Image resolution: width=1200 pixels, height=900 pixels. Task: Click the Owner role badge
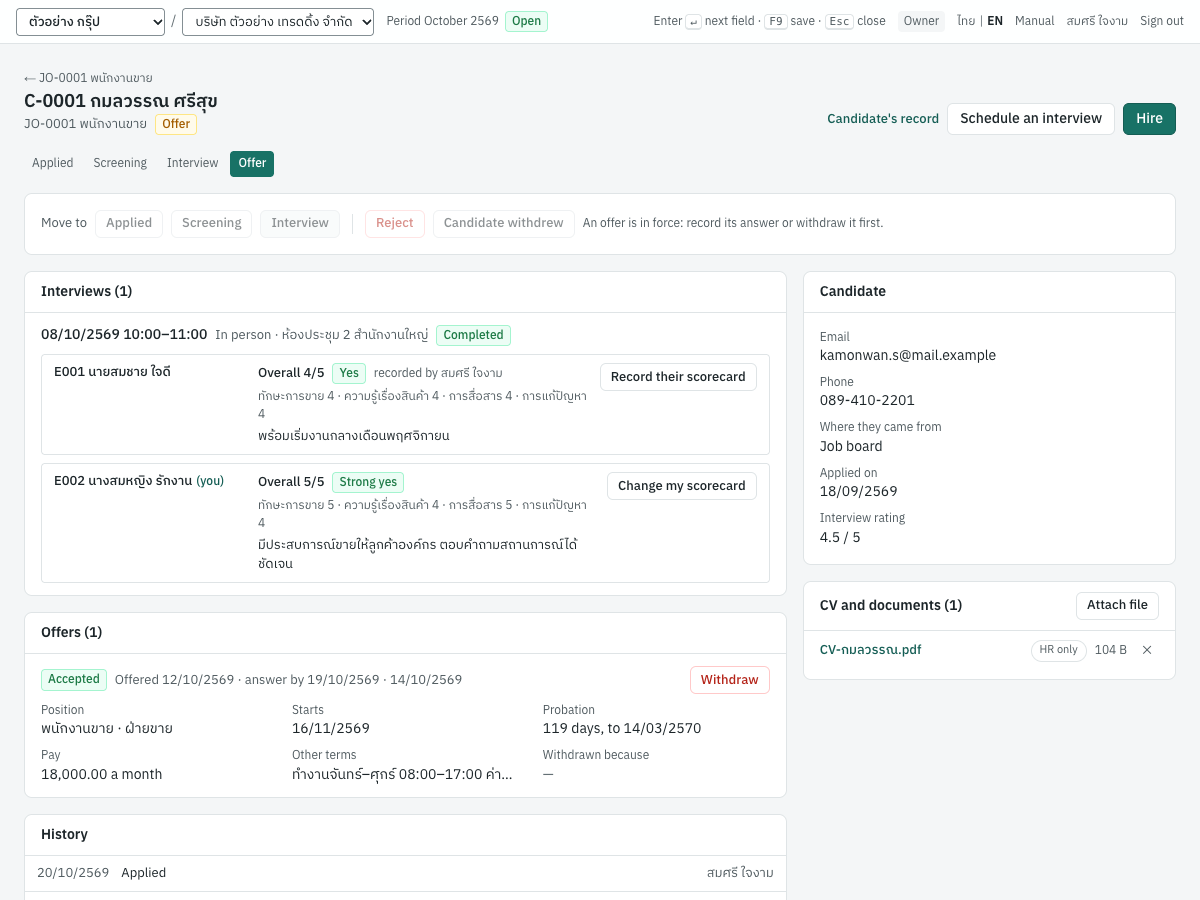coord(921,21)
